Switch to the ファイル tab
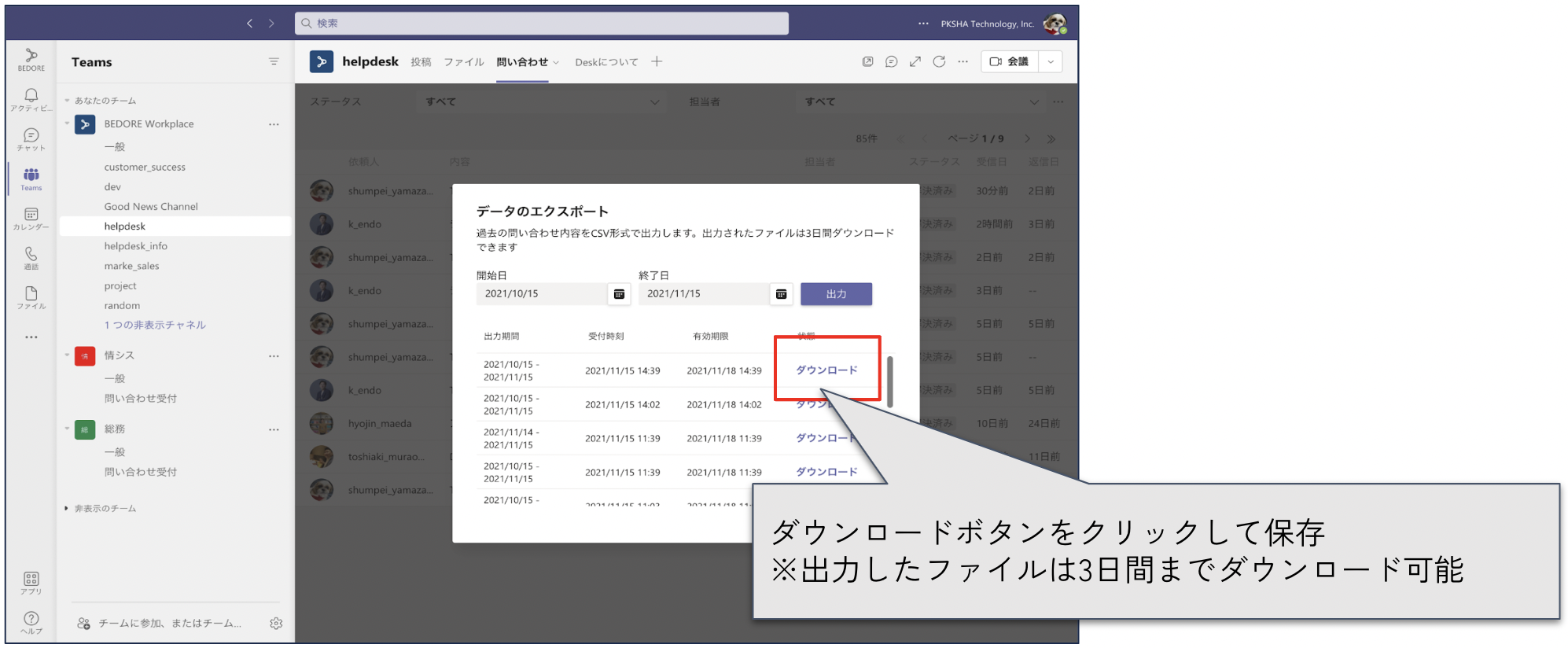1568x648 pixels. click(464, 62)
